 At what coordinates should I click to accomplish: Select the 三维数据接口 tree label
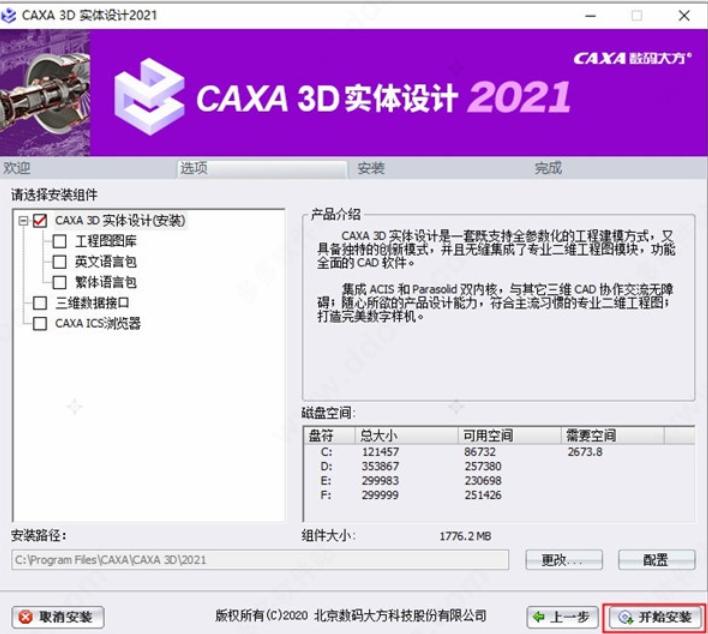[92, 303]
